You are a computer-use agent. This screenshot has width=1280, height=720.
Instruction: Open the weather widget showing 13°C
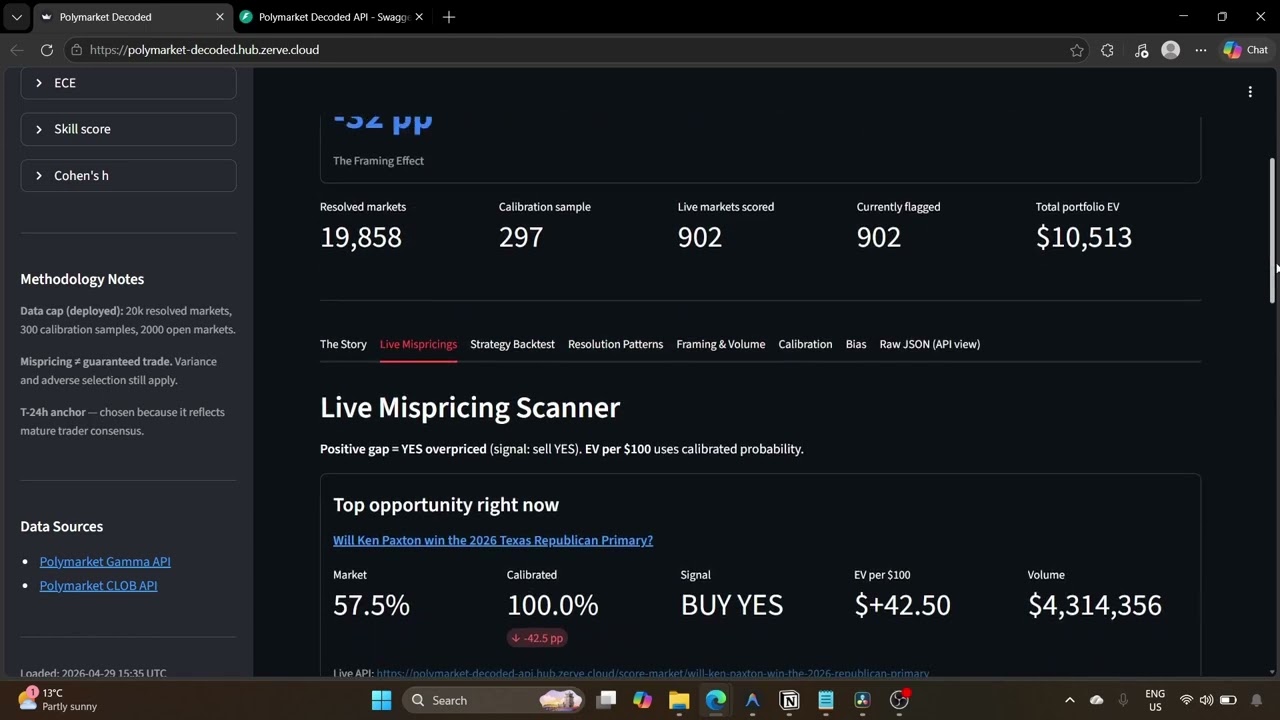click(60, 699)
